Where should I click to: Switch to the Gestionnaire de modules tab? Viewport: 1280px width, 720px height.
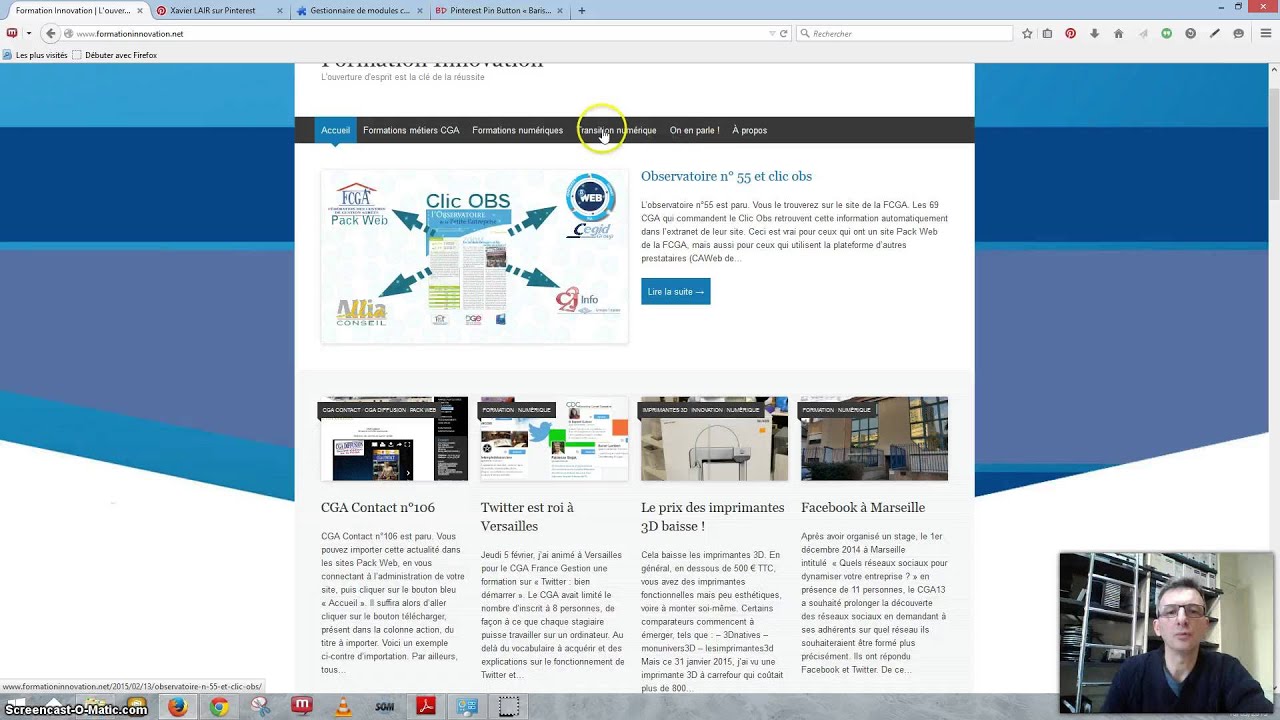358,11
